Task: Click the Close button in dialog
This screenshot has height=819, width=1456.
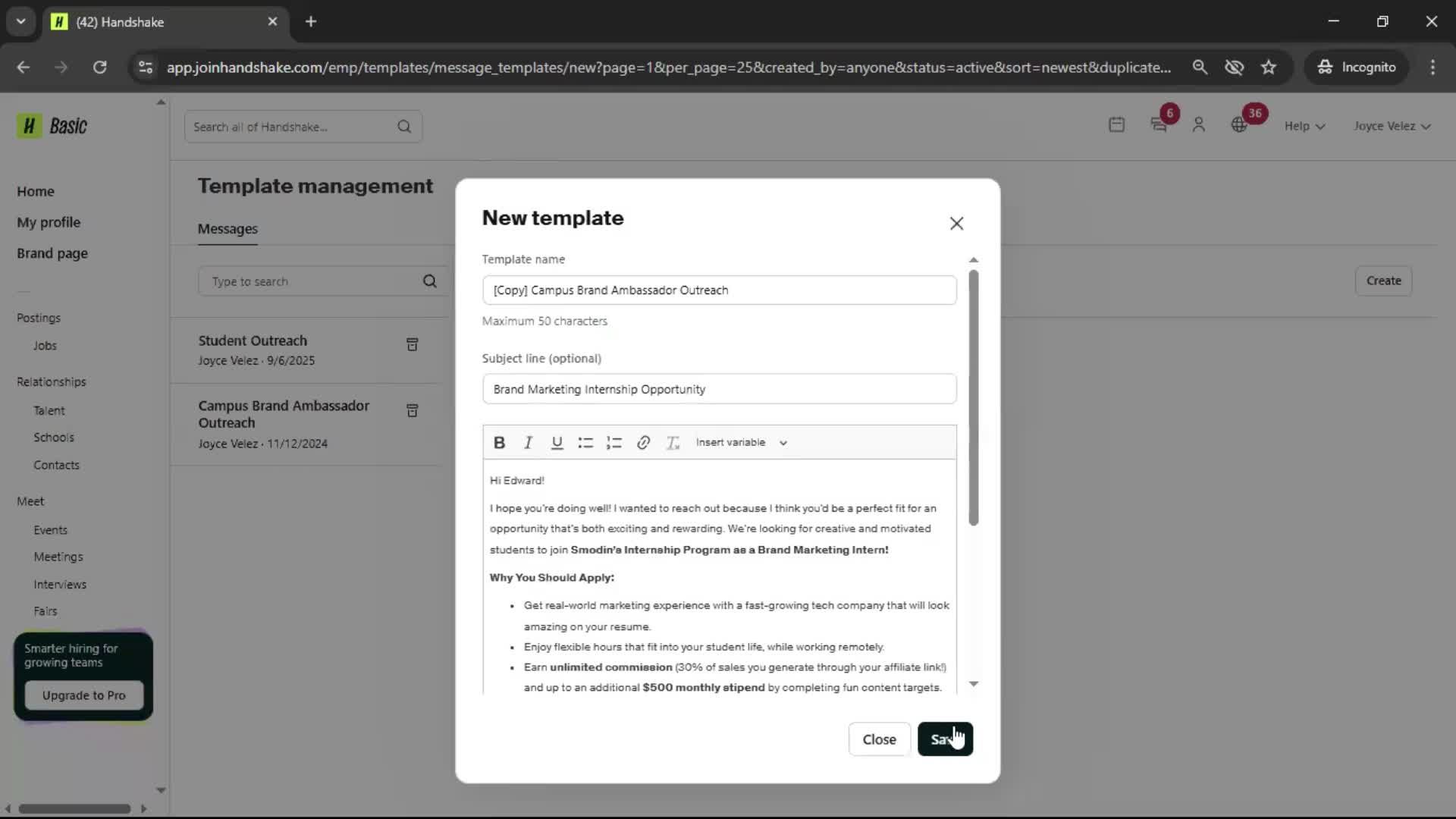Action: pyautogui.click(x=879, y=739)
